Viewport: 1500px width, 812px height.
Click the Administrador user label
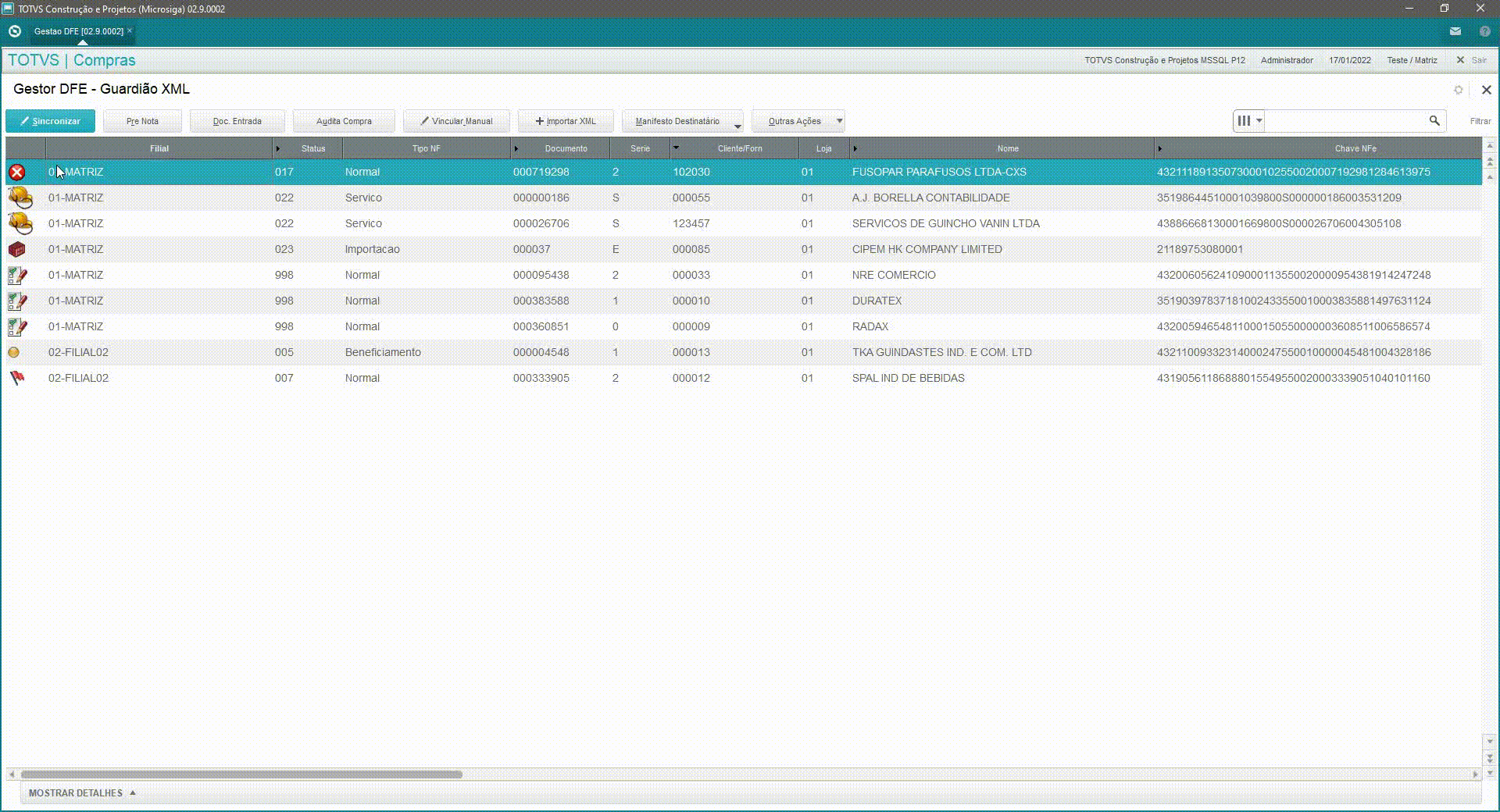(x=1287, y=60)
